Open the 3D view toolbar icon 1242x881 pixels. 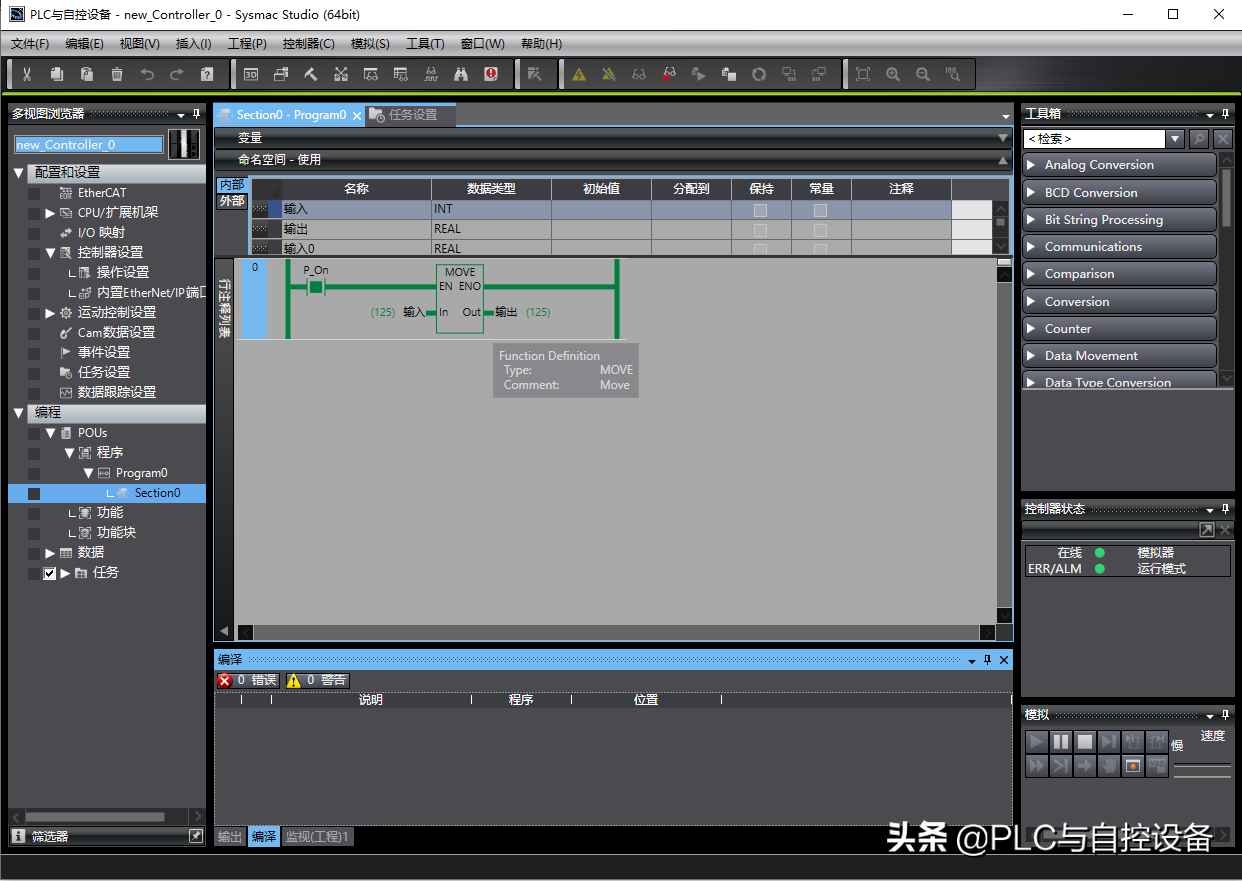(x=251, y=74)
